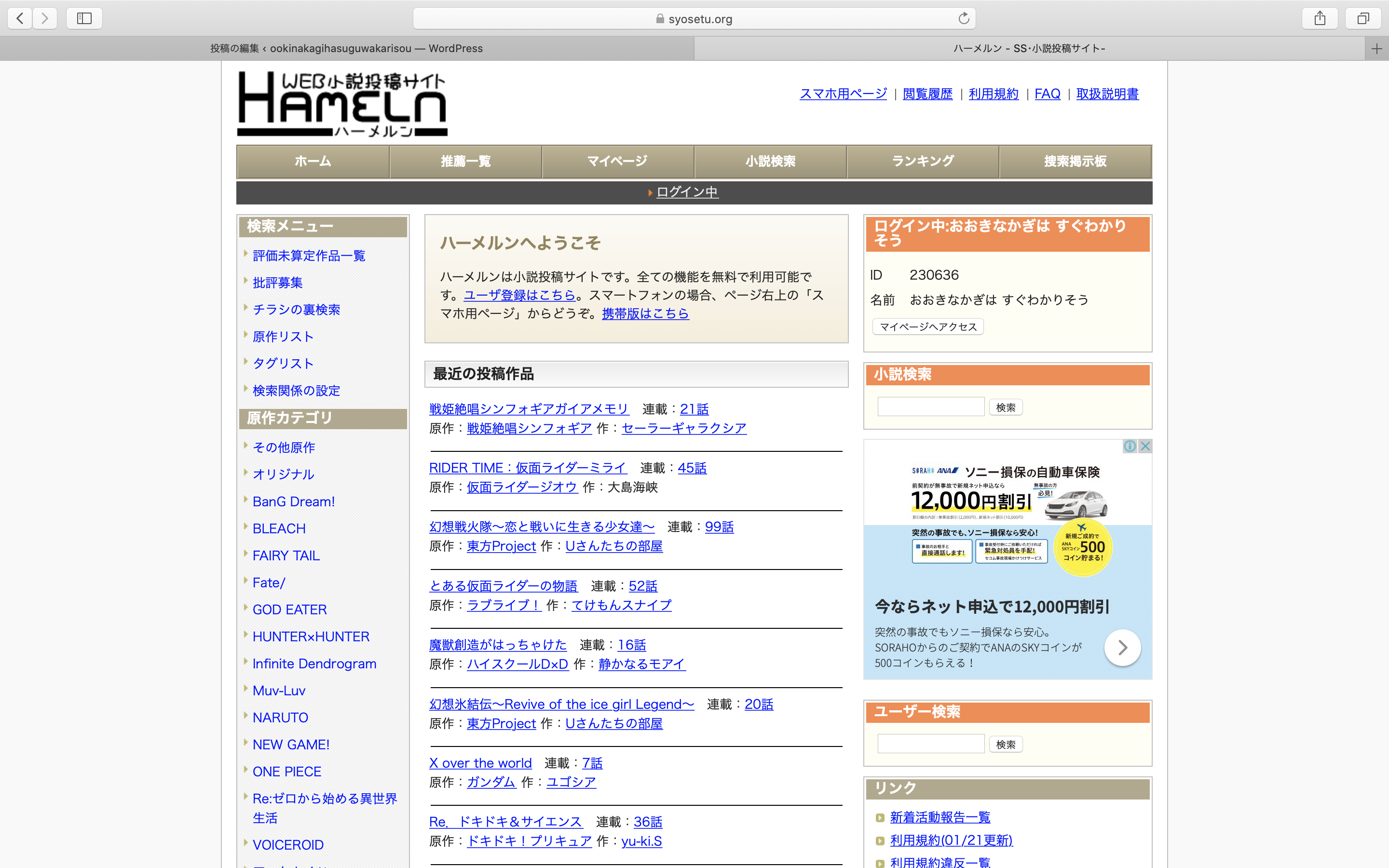This screenshot has width=1389, height=868.
Task: Open 批評募集 in search menu
Action: (277, 283)
